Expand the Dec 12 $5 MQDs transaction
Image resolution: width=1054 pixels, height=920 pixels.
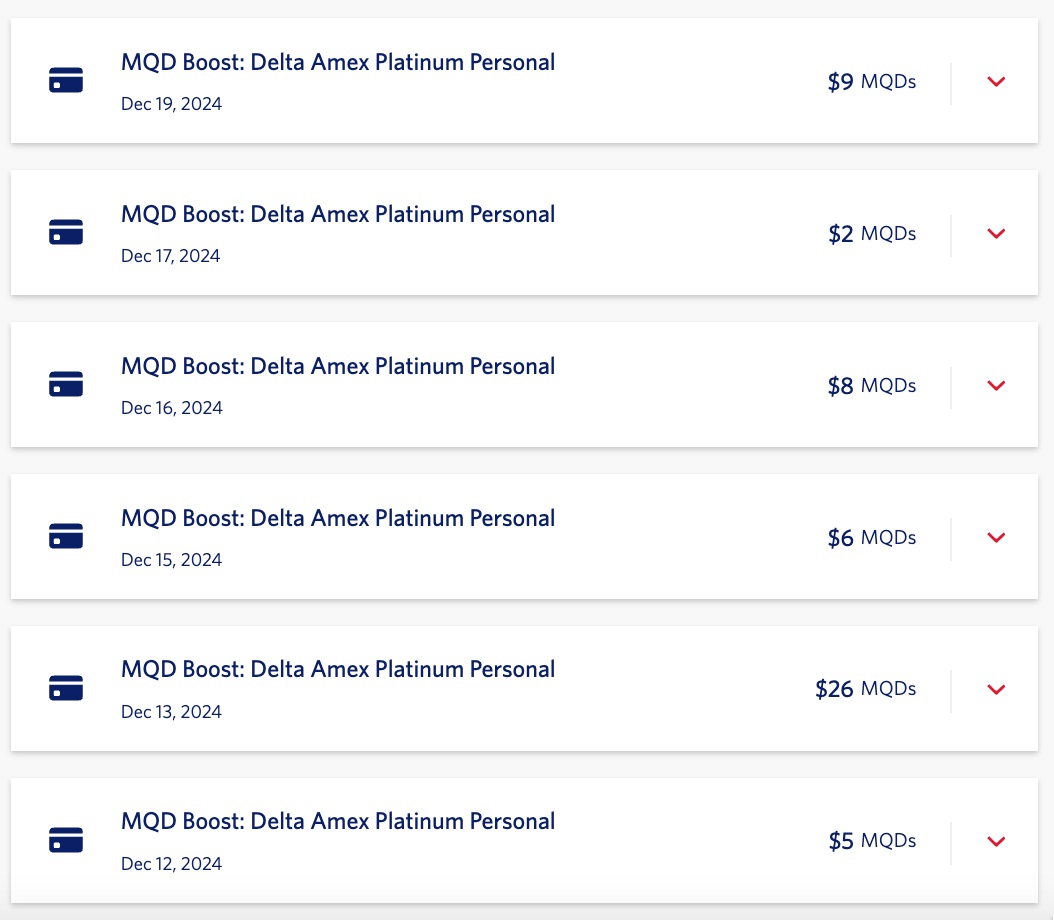click(x=996, y=841)
